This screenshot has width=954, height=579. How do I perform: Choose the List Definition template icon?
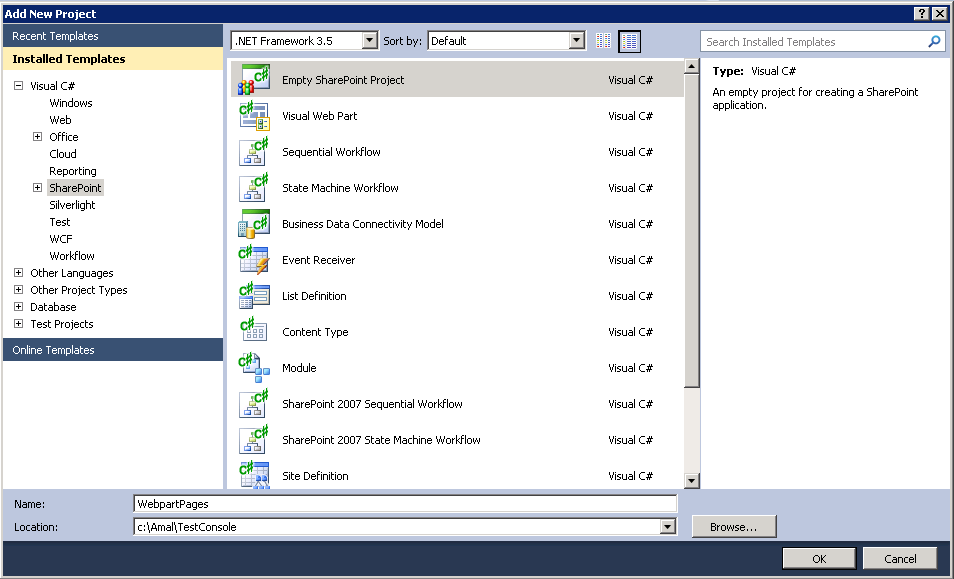click(254, 296)
